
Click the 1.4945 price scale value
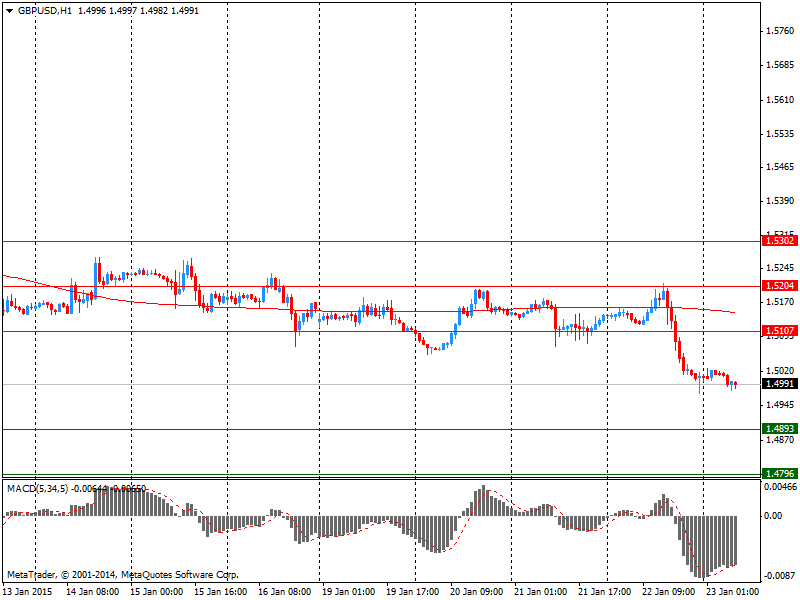click(780, 405)
